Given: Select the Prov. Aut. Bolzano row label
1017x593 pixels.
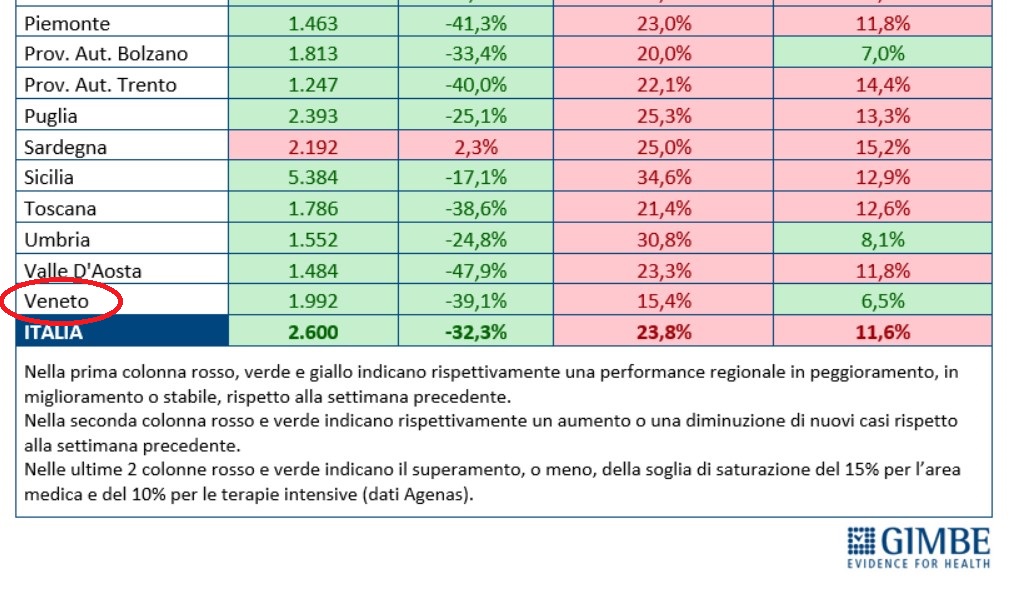Looking at the screenshot, I should pos(106,54).
